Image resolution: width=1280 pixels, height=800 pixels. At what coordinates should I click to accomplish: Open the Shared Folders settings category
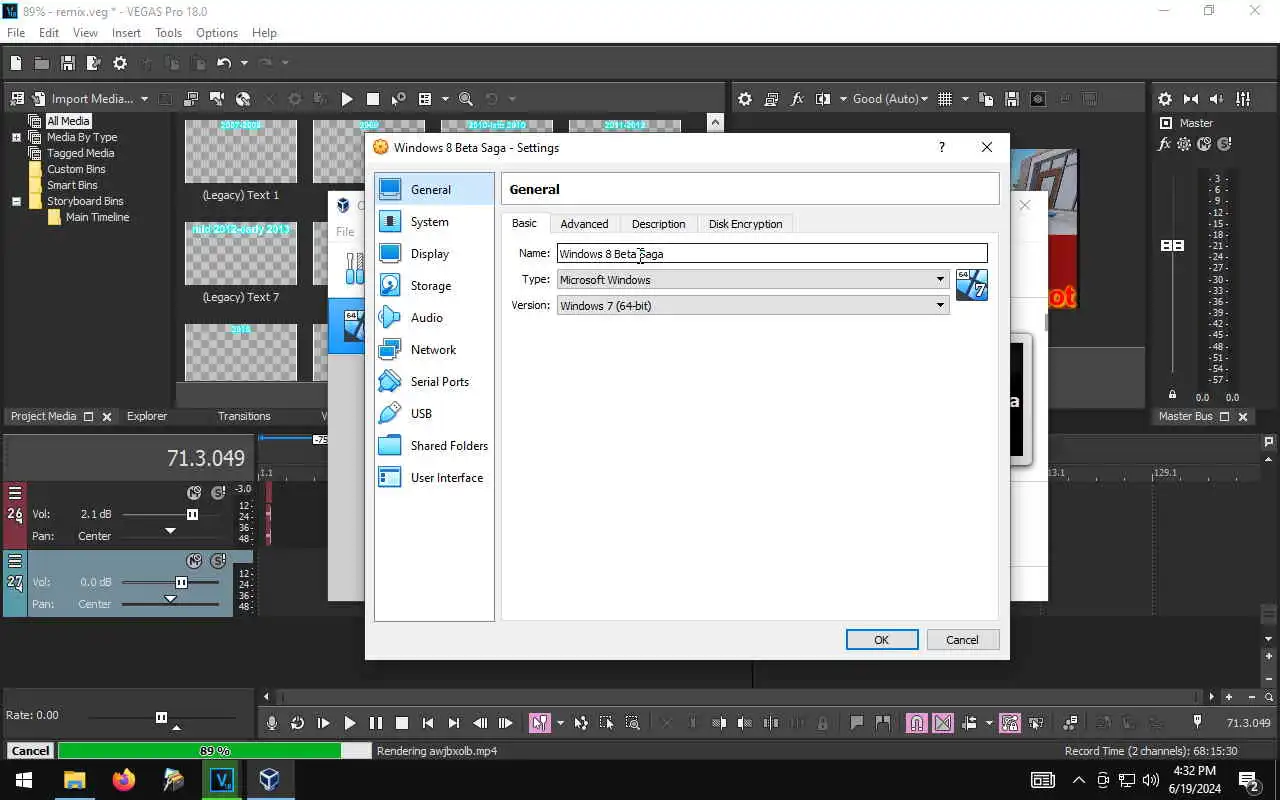pyautogui.click(x=434, y=446)
